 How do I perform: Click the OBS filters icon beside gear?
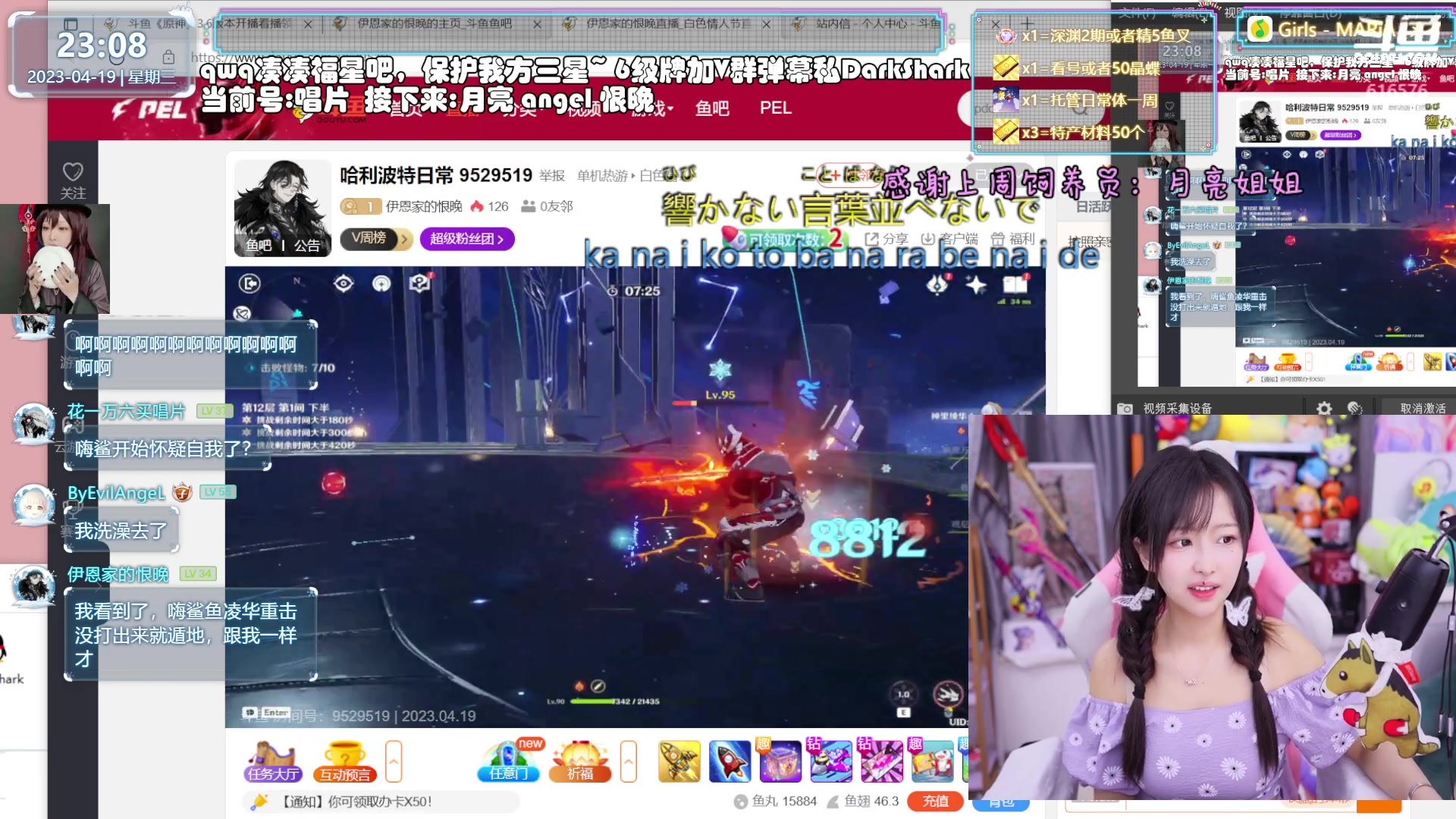[1355, 409]
